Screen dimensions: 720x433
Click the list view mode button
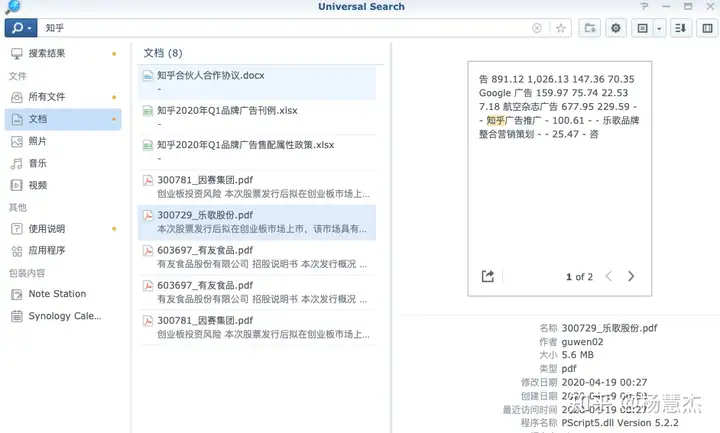tap(642, 28)
